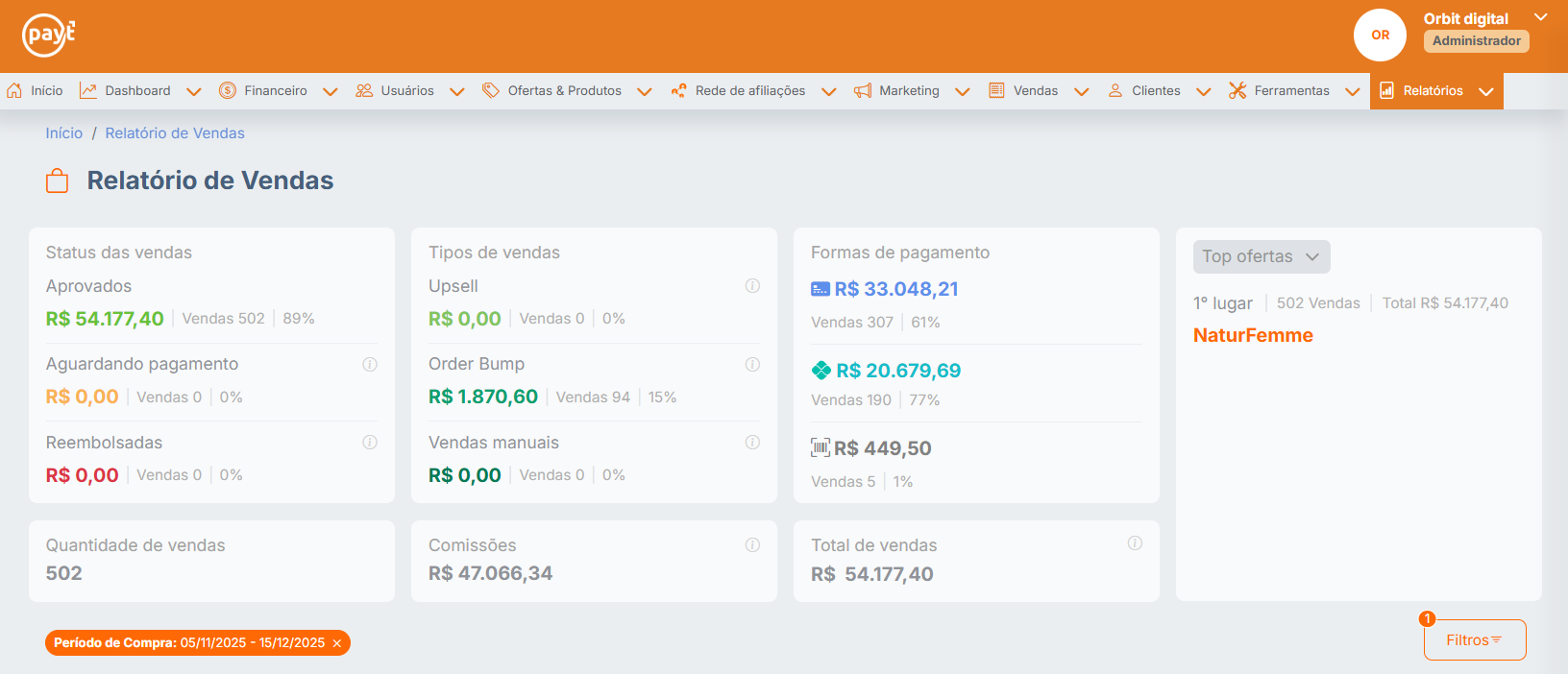1568x674 pixels.
Task: Show info for Vendas manuais
Action: (x=752, y=443)
